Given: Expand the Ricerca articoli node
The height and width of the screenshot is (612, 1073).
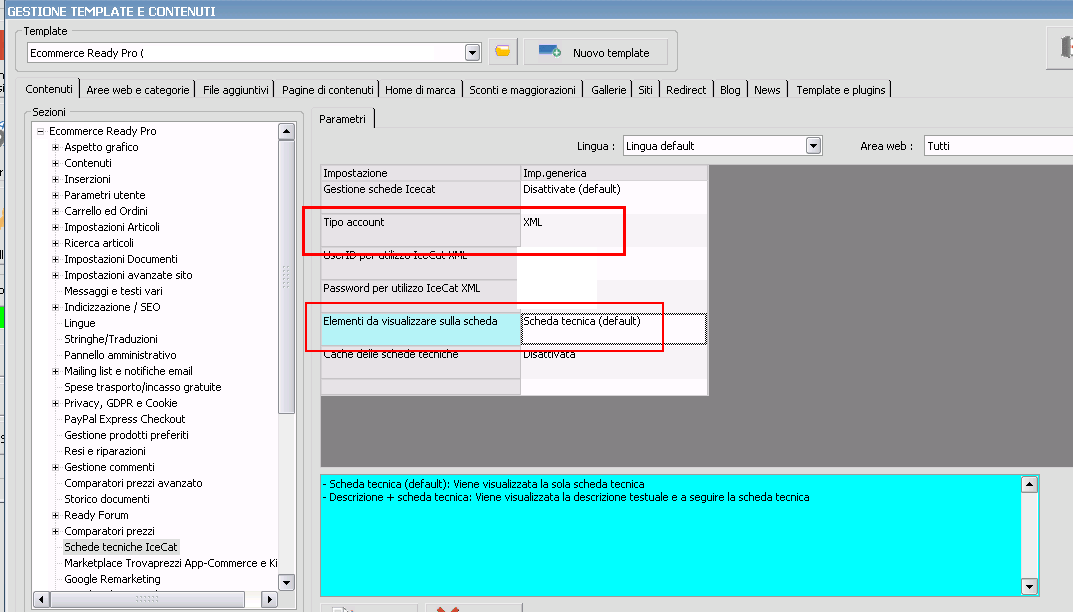Looking at the screenshot, I should point(55,243).
